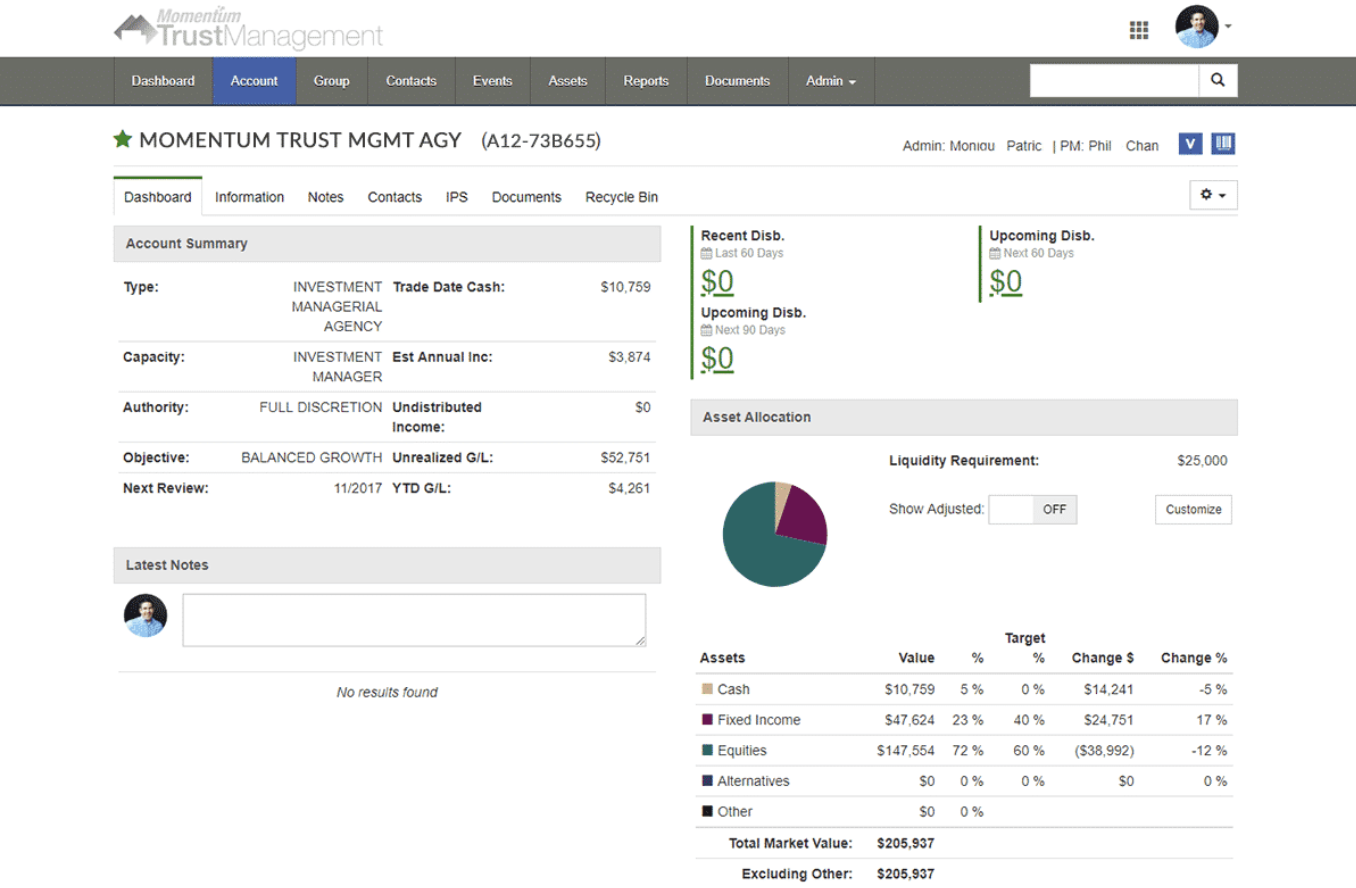Click into the Latest Notes text box

[x=414, y=620]
